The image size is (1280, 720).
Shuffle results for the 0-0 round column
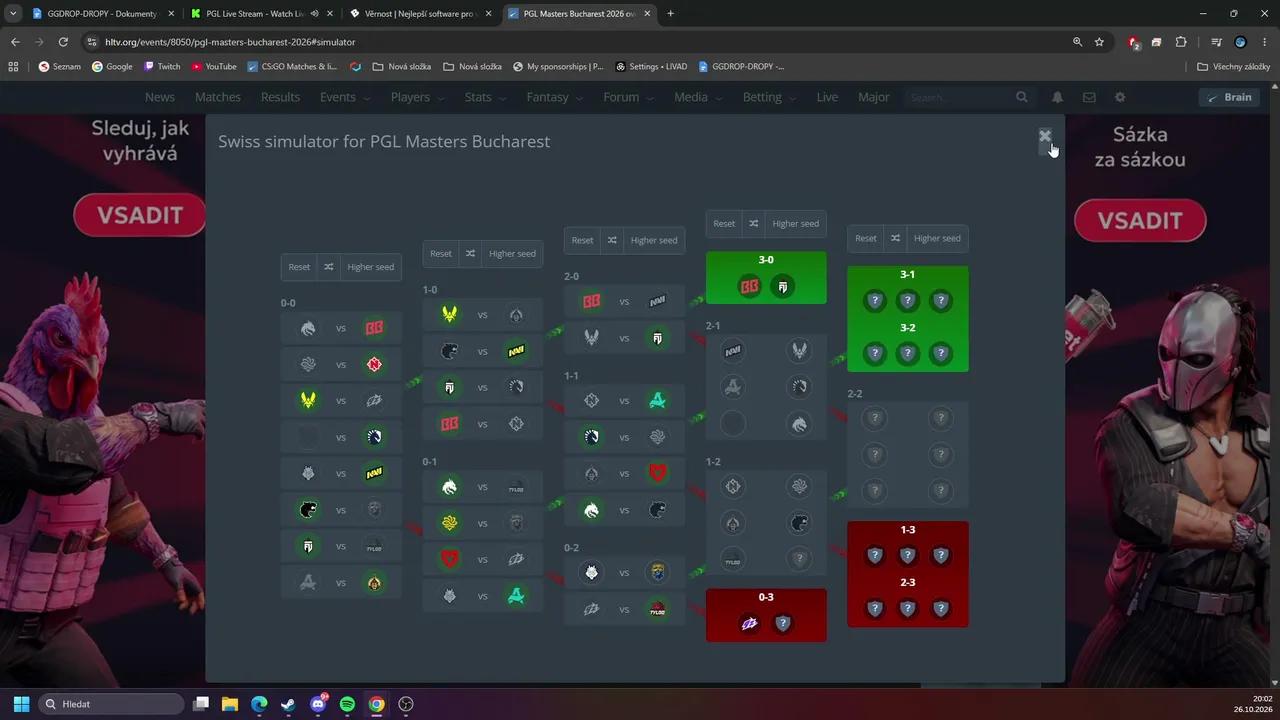329,267
